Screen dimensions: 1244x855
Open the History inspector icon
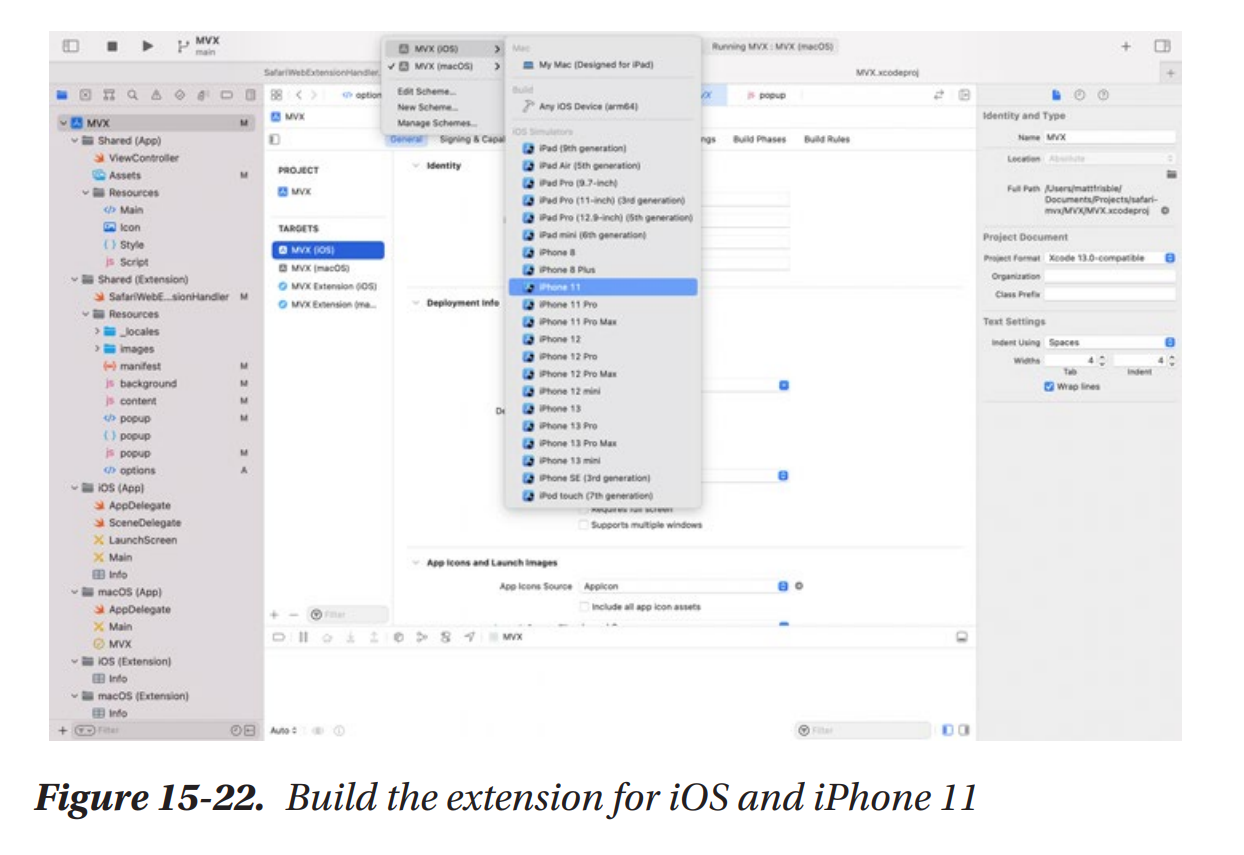click(x=1080, y=95)
